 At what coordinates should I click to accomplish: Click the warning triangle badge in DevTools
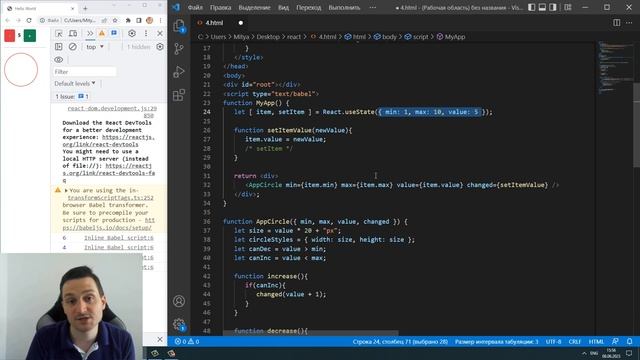(x=102, y=33)
